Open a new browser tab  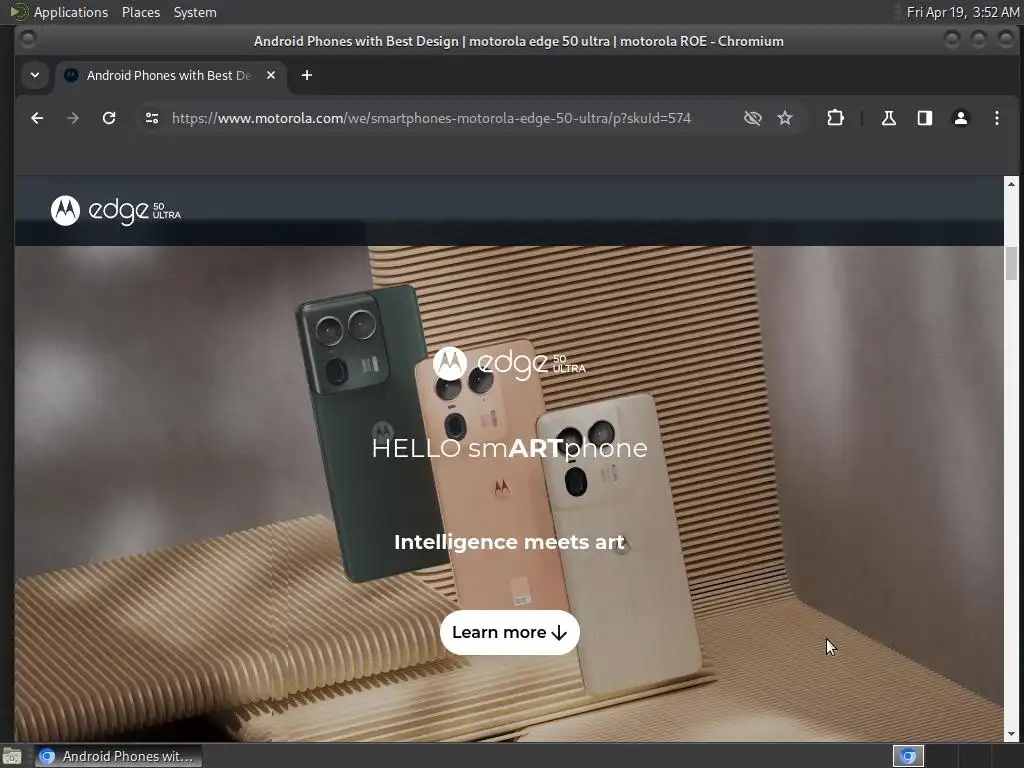pos(307,75)
